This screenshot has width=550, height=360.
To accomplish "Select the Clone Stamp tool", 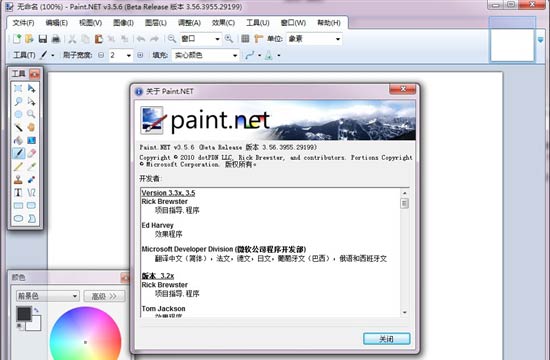I will tap(18, 179).
